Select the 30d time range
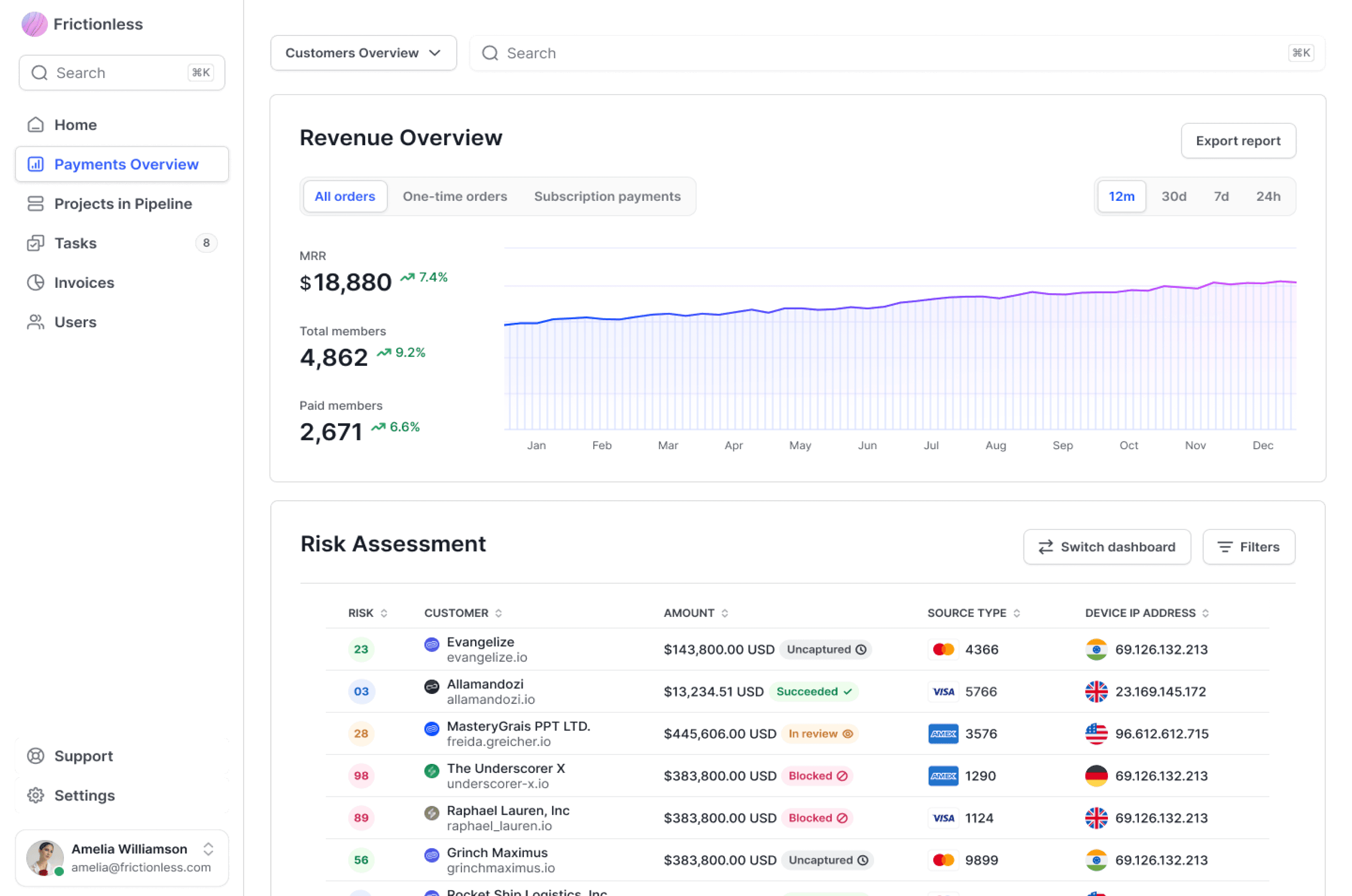The width and height of the screenshot is (1352, 896). (x=1173, y=196)
